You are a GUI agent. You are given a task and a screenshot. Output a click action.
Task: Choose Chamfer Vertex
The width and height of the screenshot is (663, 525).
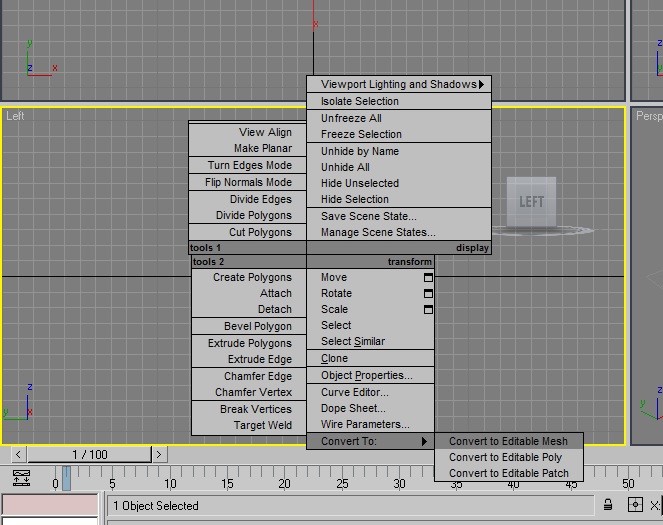pyautogui.click(x=249, y=392)
